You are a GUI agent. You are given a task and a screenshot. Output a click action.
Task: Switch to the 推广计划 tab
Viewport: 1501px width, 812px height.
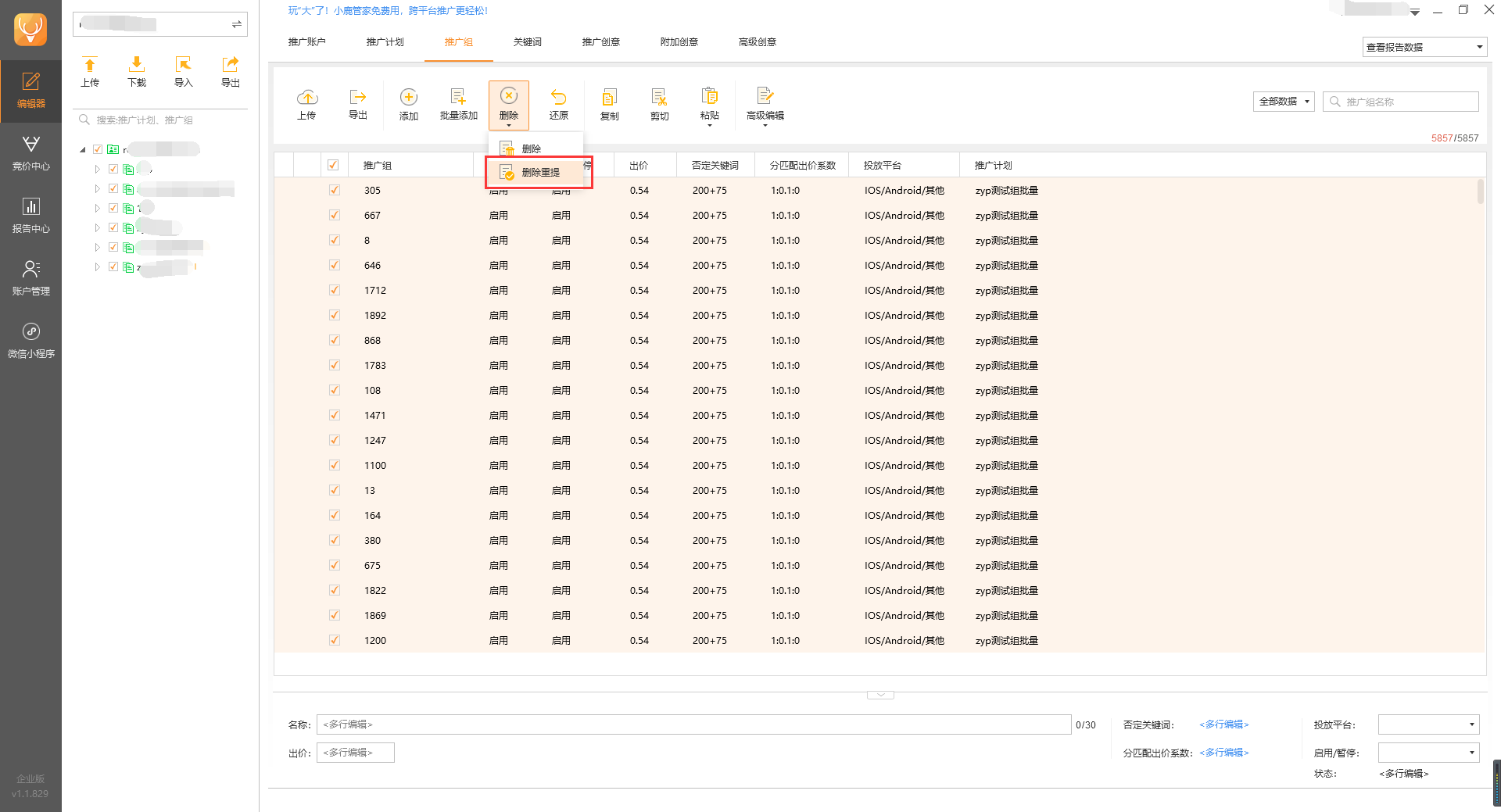[385, 42]
